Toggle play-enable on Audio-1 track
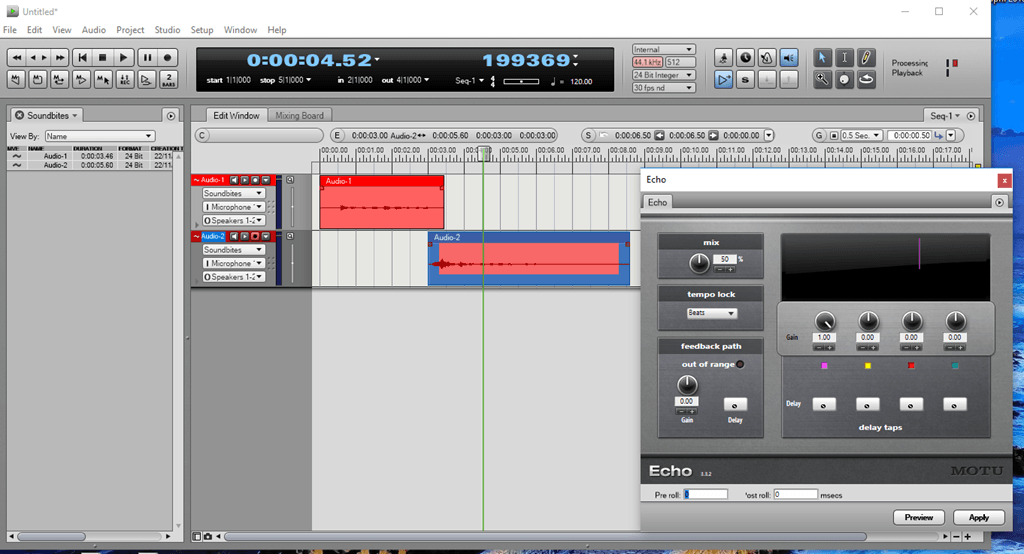The height and width of the screenshot is (554, 1024). point(244,181)
